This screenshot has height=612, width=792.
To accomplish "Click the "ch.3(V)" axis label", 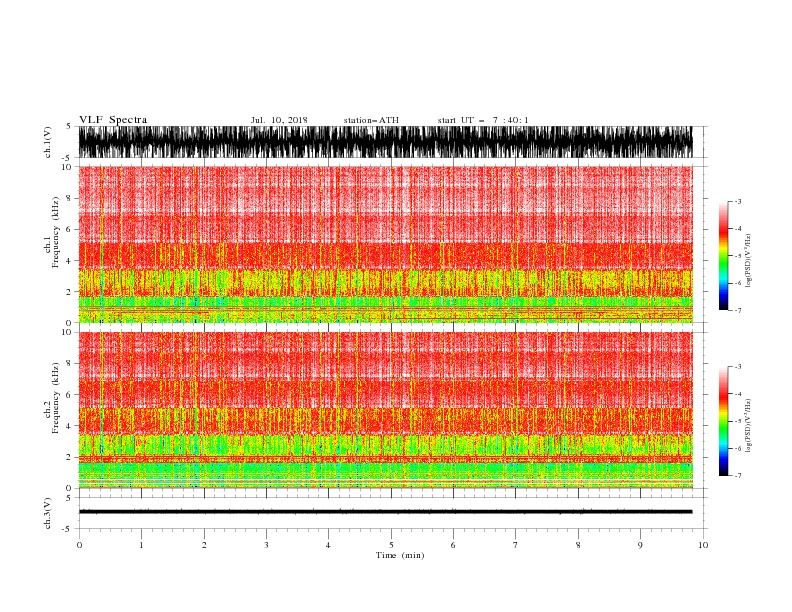I will coord(48,513).
